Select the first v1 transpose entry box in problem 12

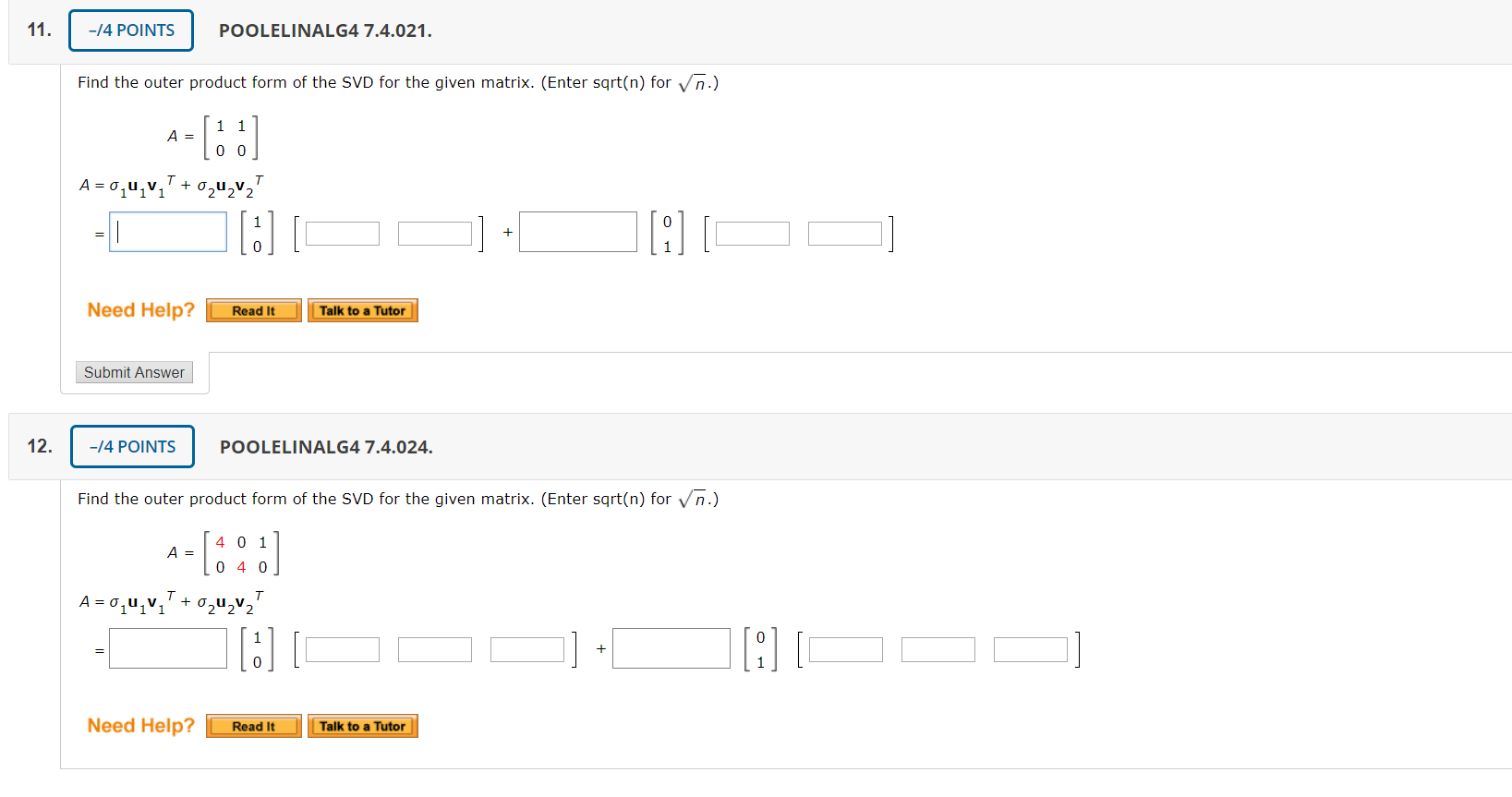click(342, 648)
